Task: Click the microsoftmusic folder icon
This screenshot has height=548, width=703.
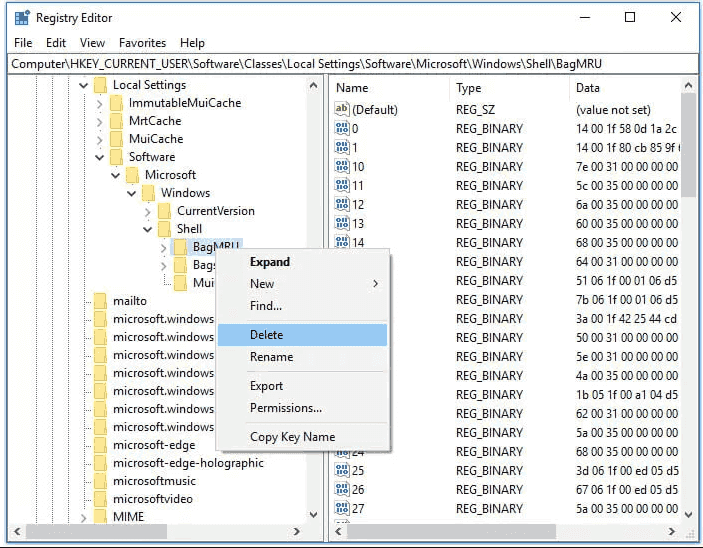Action: 100,481
